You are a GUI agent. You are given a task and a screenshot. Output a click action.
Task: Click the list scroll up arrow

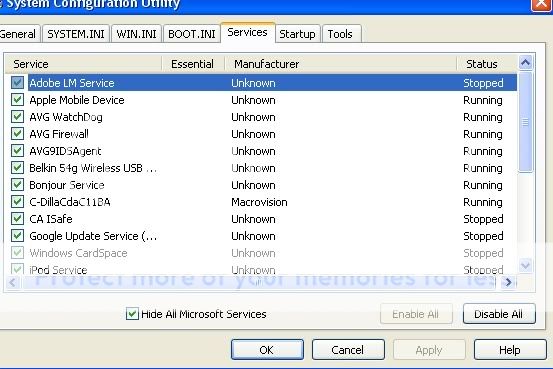pyautogui.click(x=525, y=63)
